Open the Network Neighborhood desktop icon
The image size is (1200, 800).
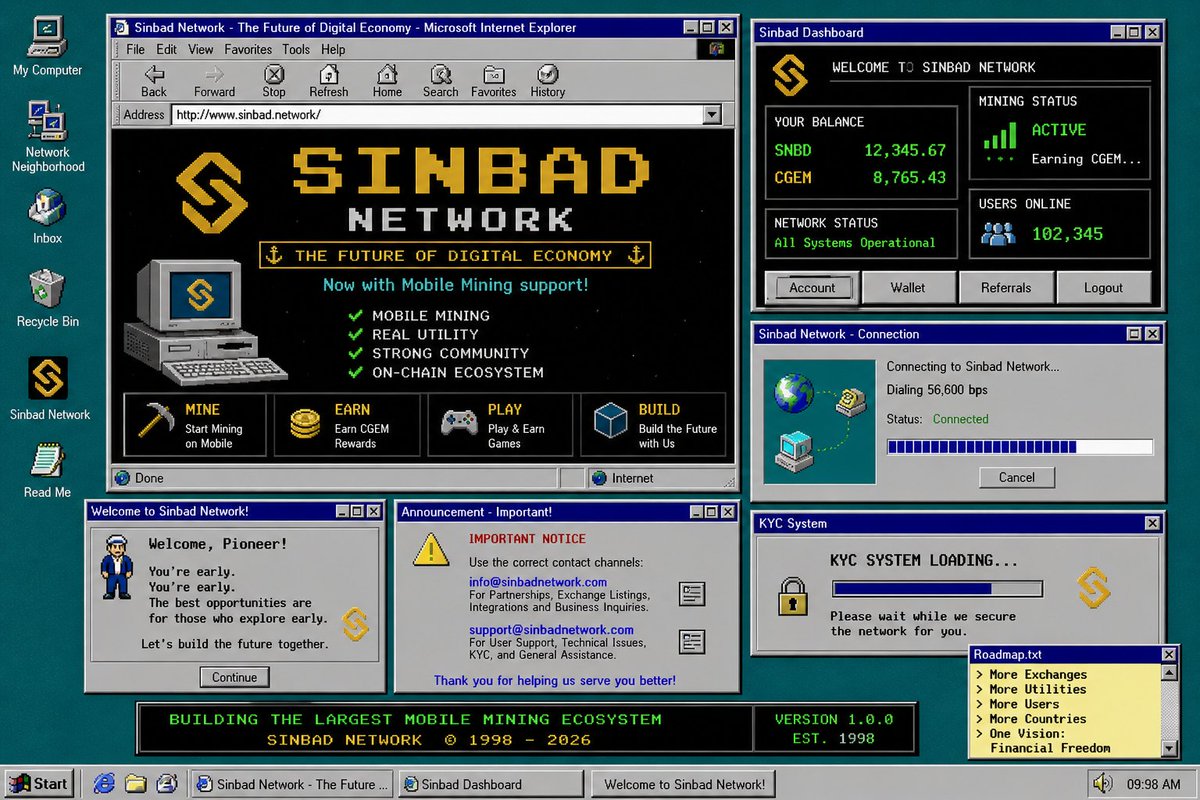coord(47,135)
